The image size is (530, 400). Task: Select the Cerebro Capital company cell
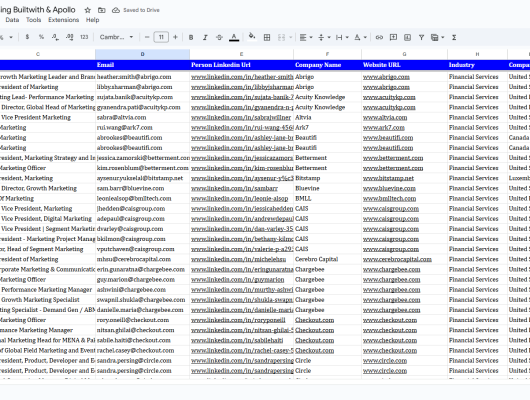327,260
